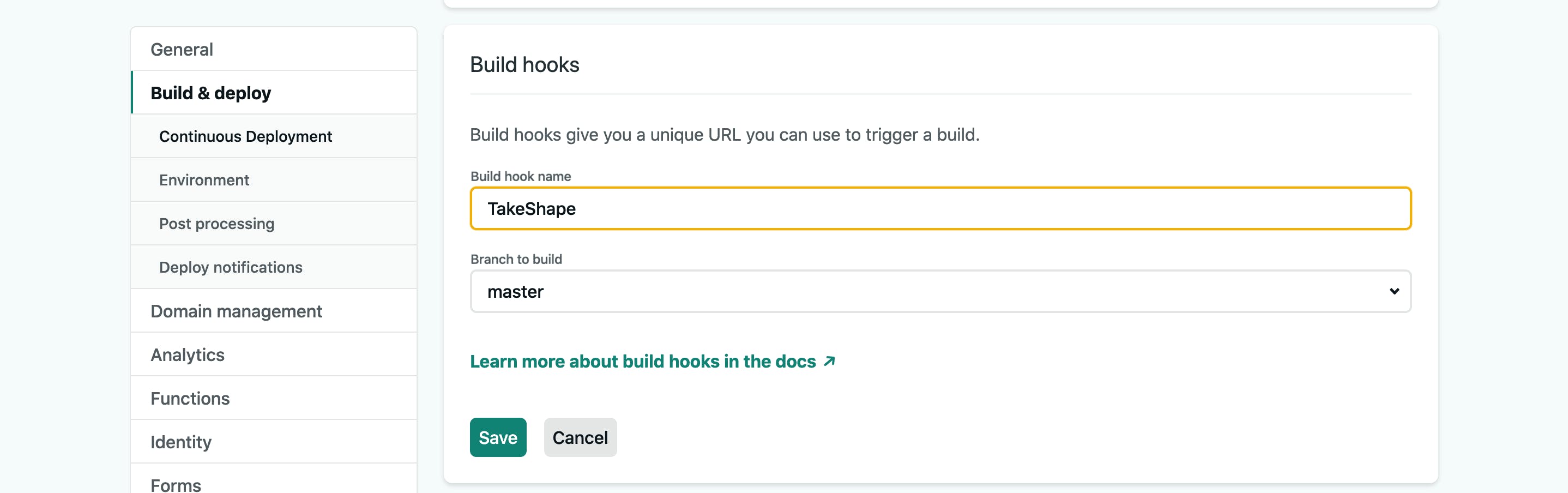Save the build hook
The width and height of the screenshot is (1568, 493).
tap(498, 437)
